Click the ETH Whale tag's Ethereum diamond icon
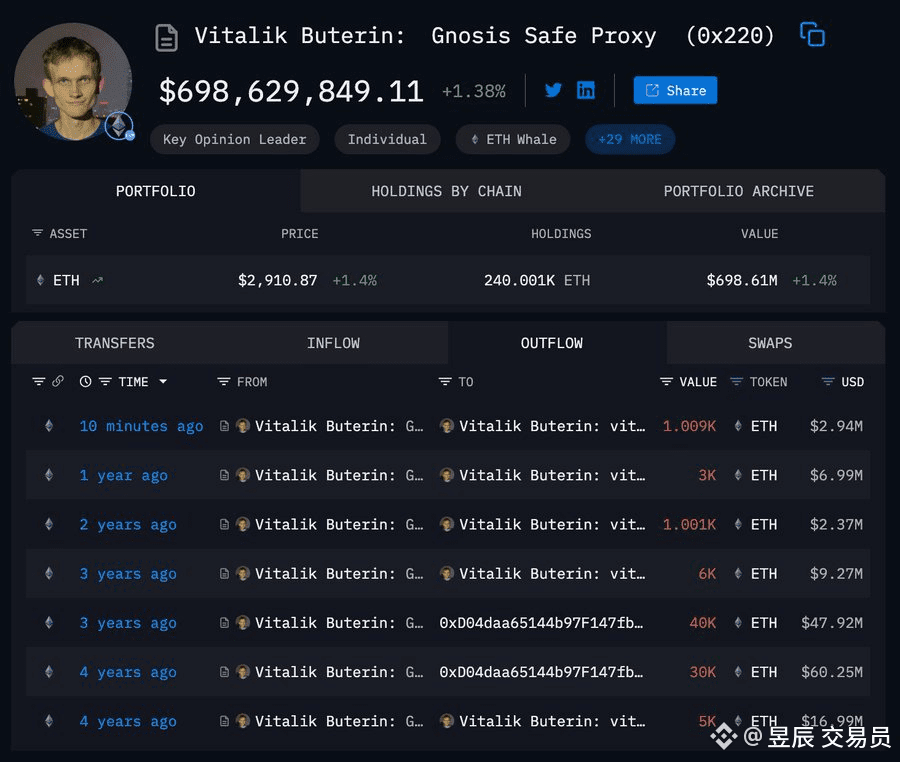The height and width of the screenshot is (762, 900). (475, 139)
